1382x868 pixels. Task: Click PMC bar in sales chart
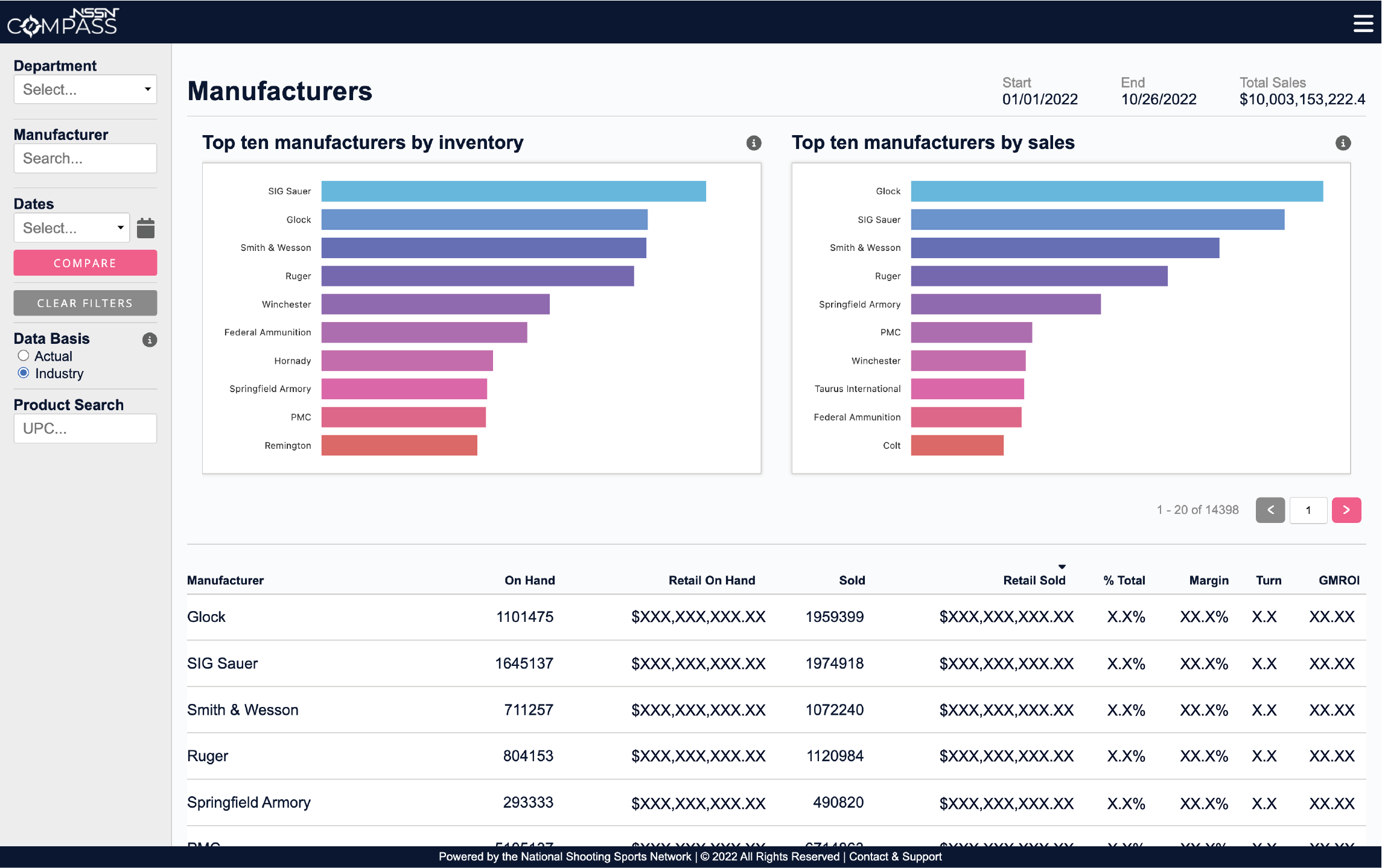(x=971, y=332)
